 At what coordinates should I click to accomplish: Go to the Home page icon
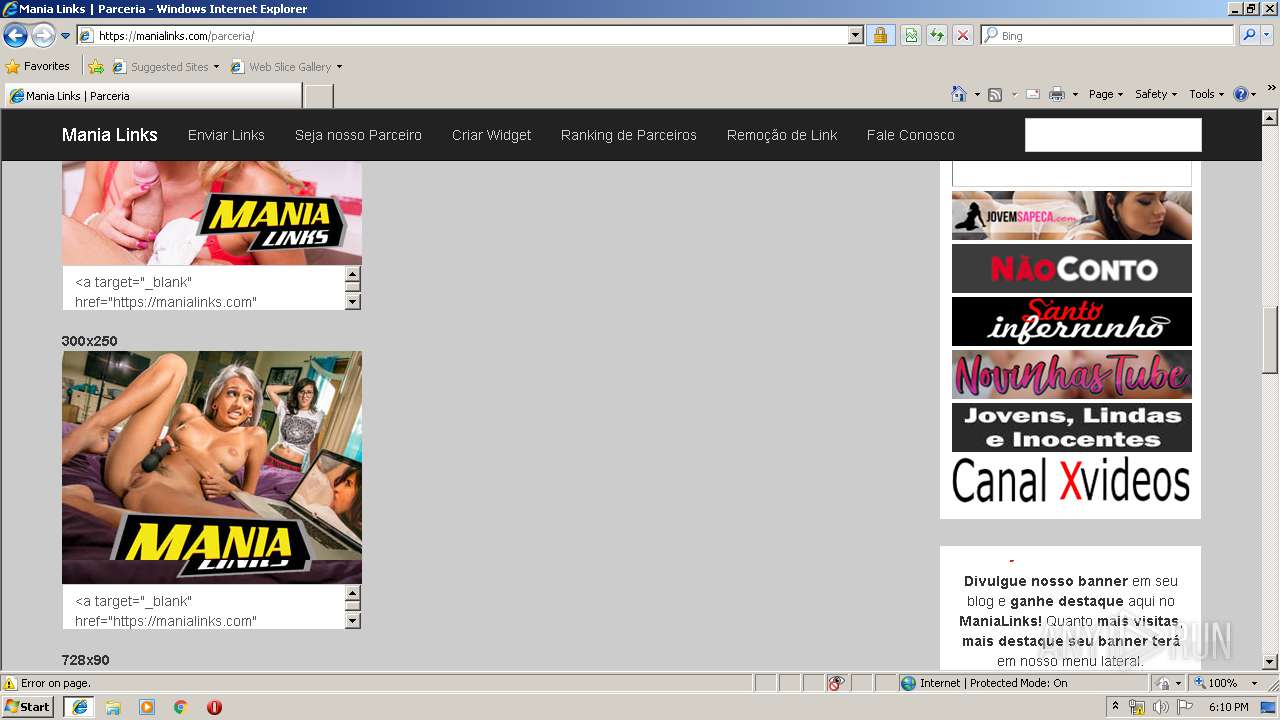[x=959, y=94]
